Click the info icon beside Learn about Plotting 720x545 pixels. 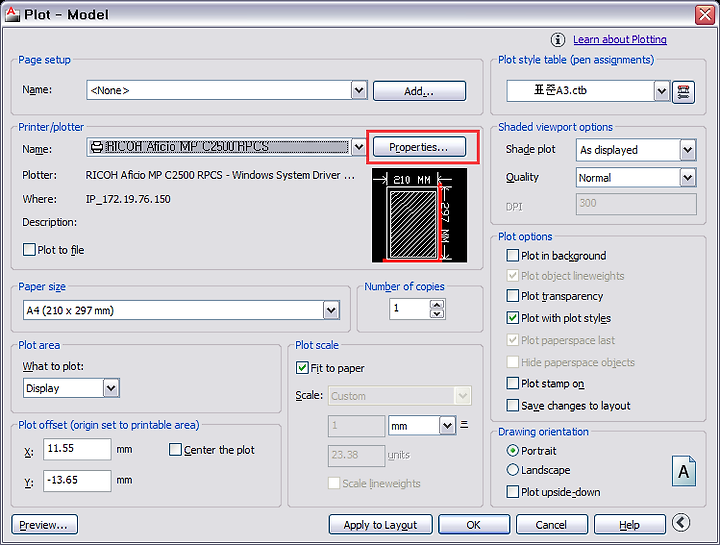pyautogui.click(x=557, y=40)
